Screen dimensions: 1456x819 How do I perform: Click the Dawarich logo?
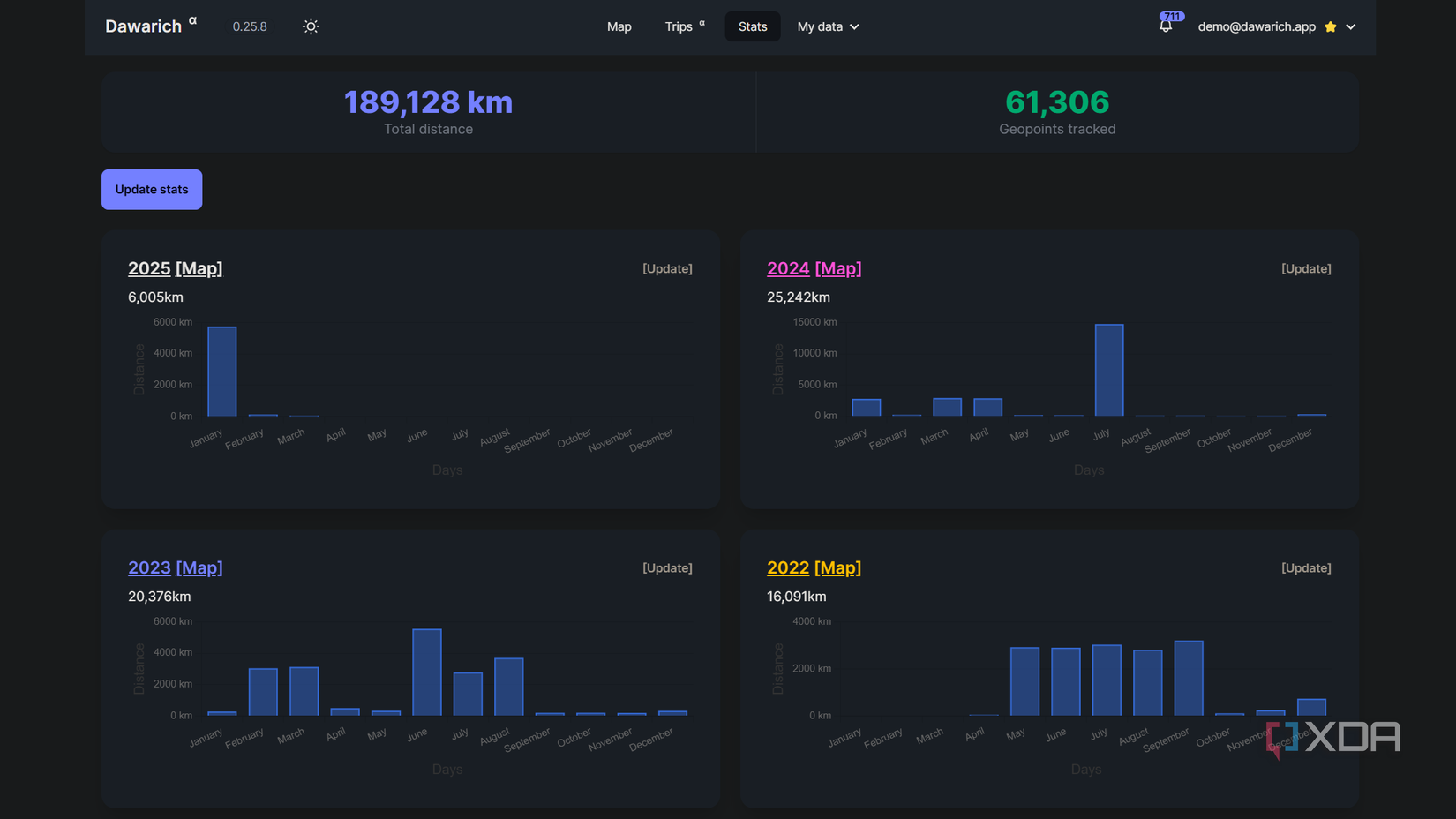(x=143, y=26)
